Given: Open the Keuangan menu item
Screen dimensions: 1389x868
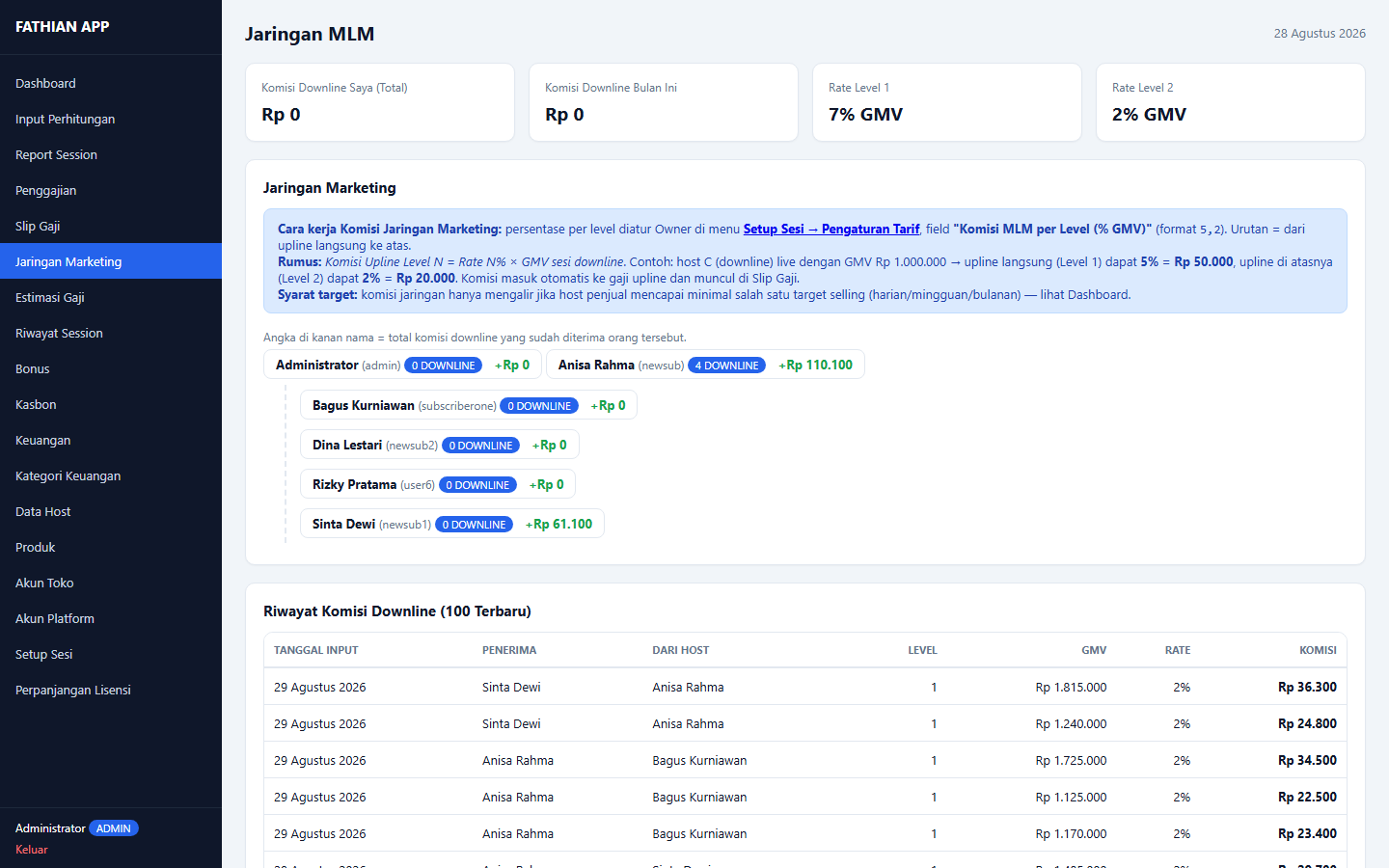Looking at the screenshot, I should 111,441.
